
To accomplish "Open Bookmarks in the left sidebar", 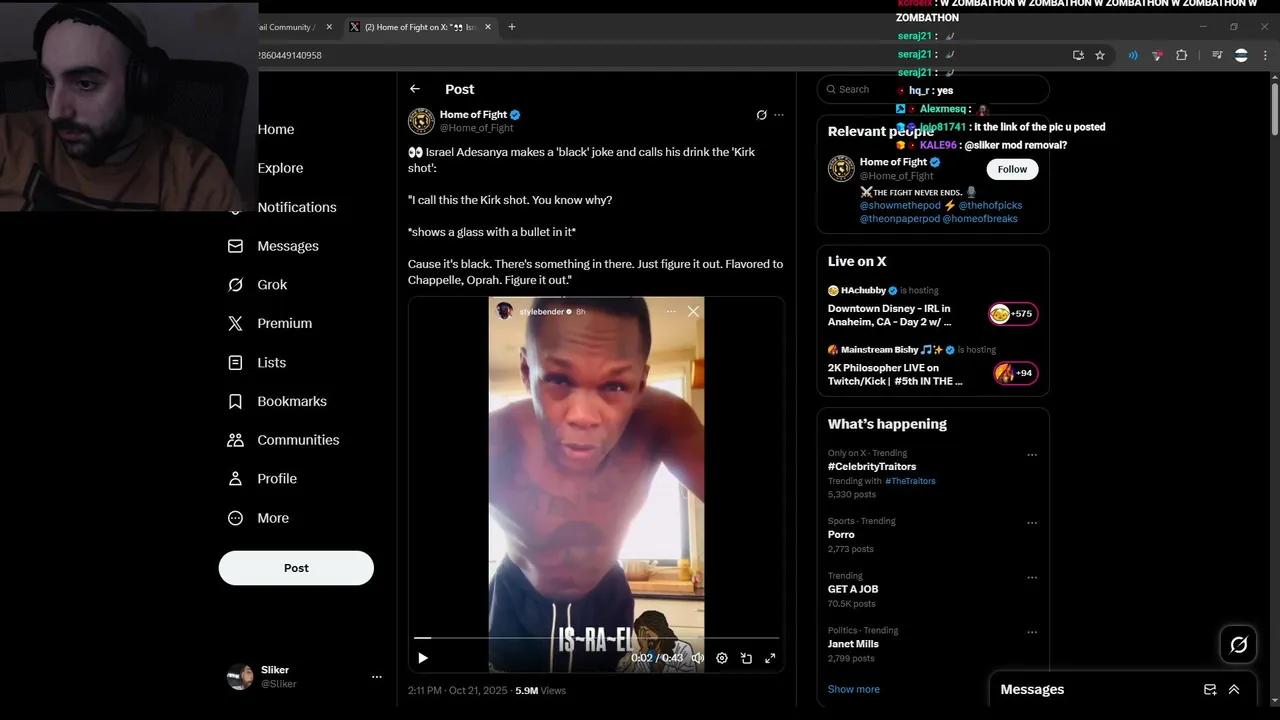I will tap(277, 401).
